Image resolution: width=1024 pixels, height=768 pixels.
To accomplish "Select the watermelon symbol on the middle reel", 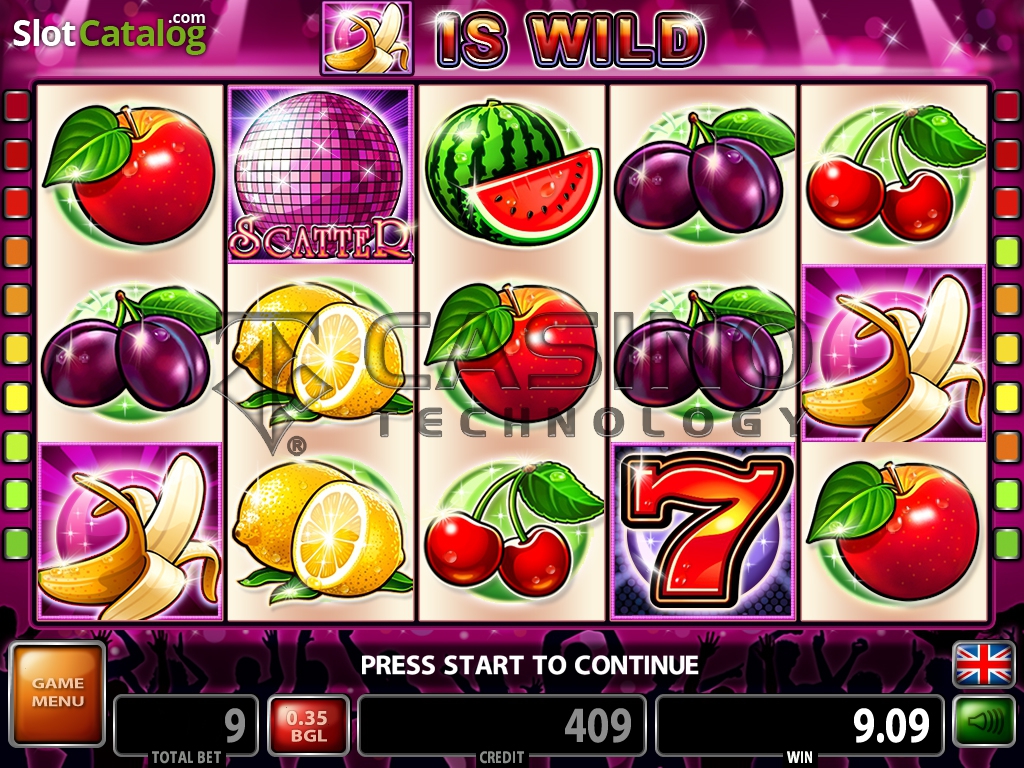I will 513,174.
